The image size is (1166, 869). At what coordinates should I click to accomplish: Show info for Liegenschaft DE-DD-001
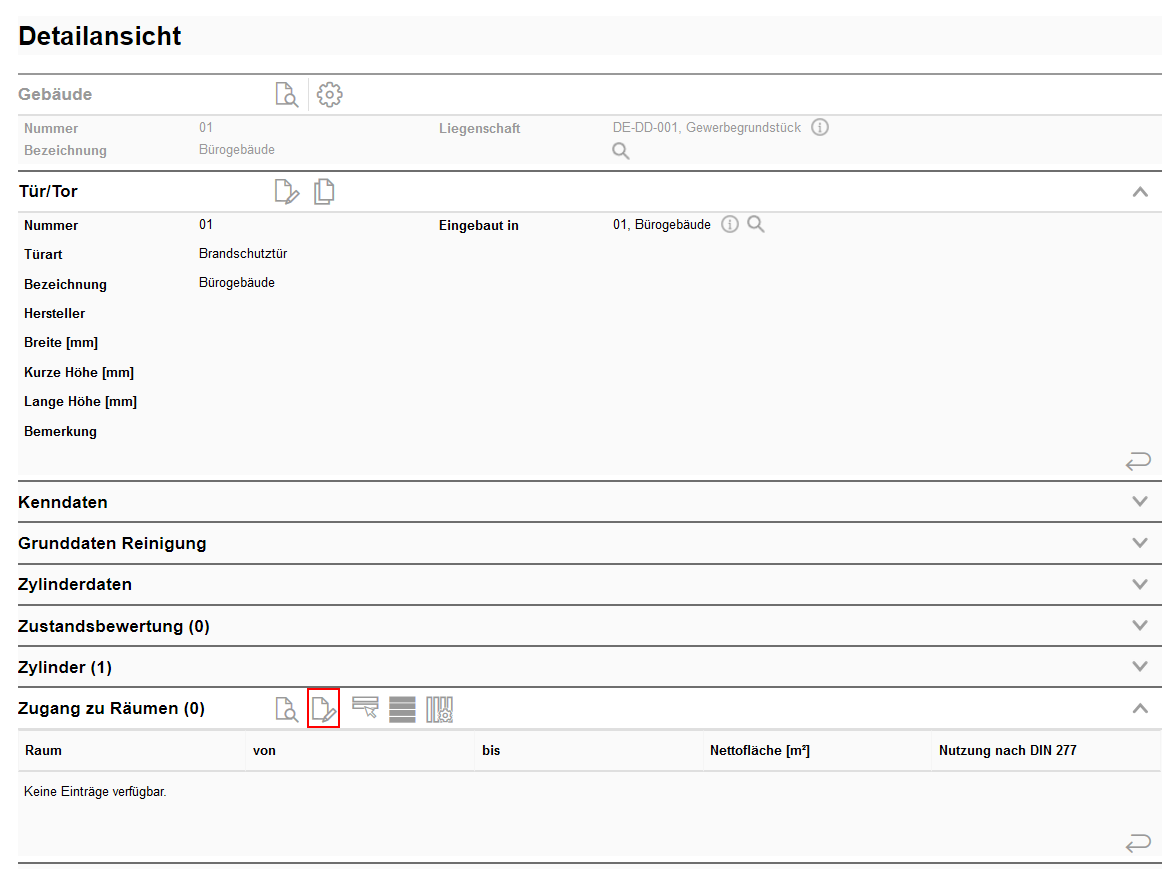pos(820,128)
